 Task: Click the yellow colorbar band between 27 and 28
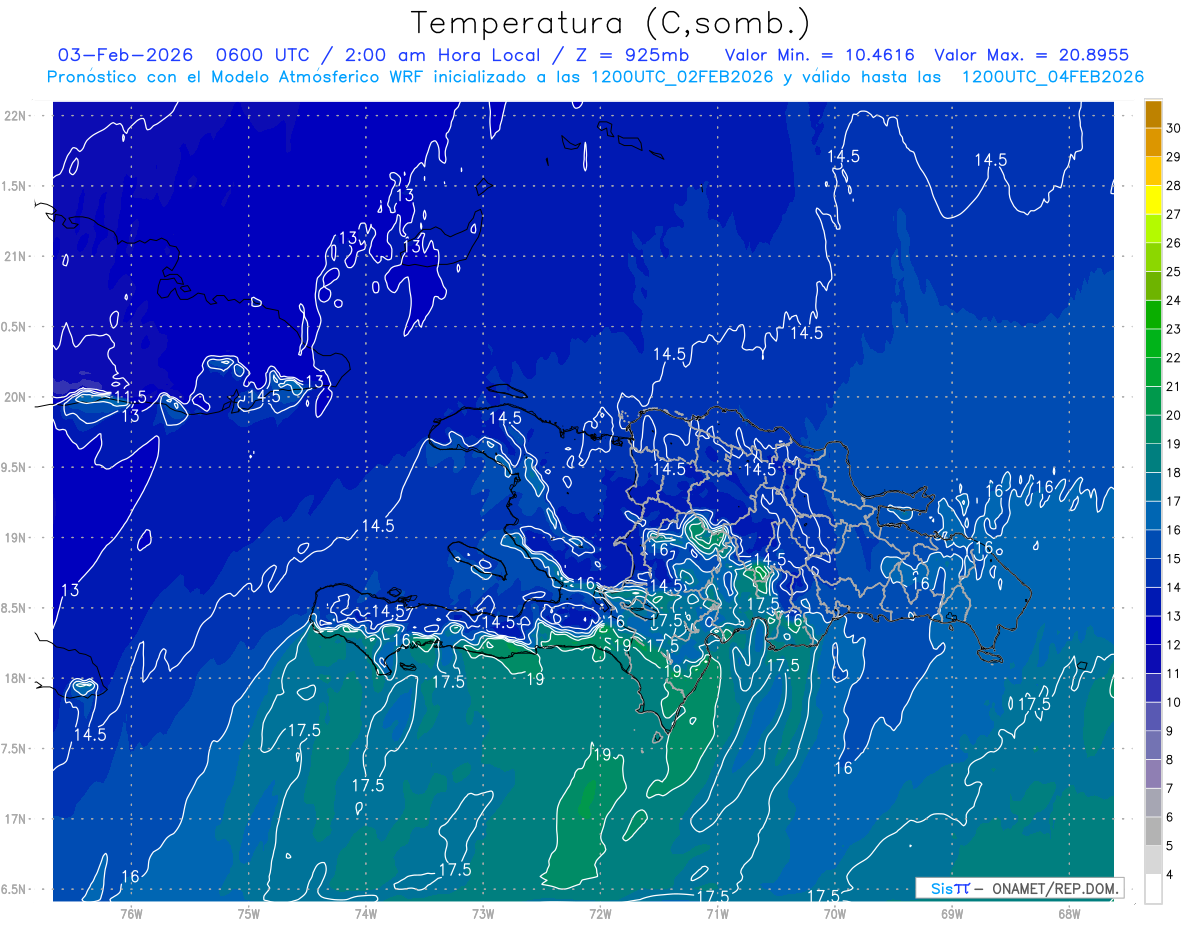[x=1153, y=199]
